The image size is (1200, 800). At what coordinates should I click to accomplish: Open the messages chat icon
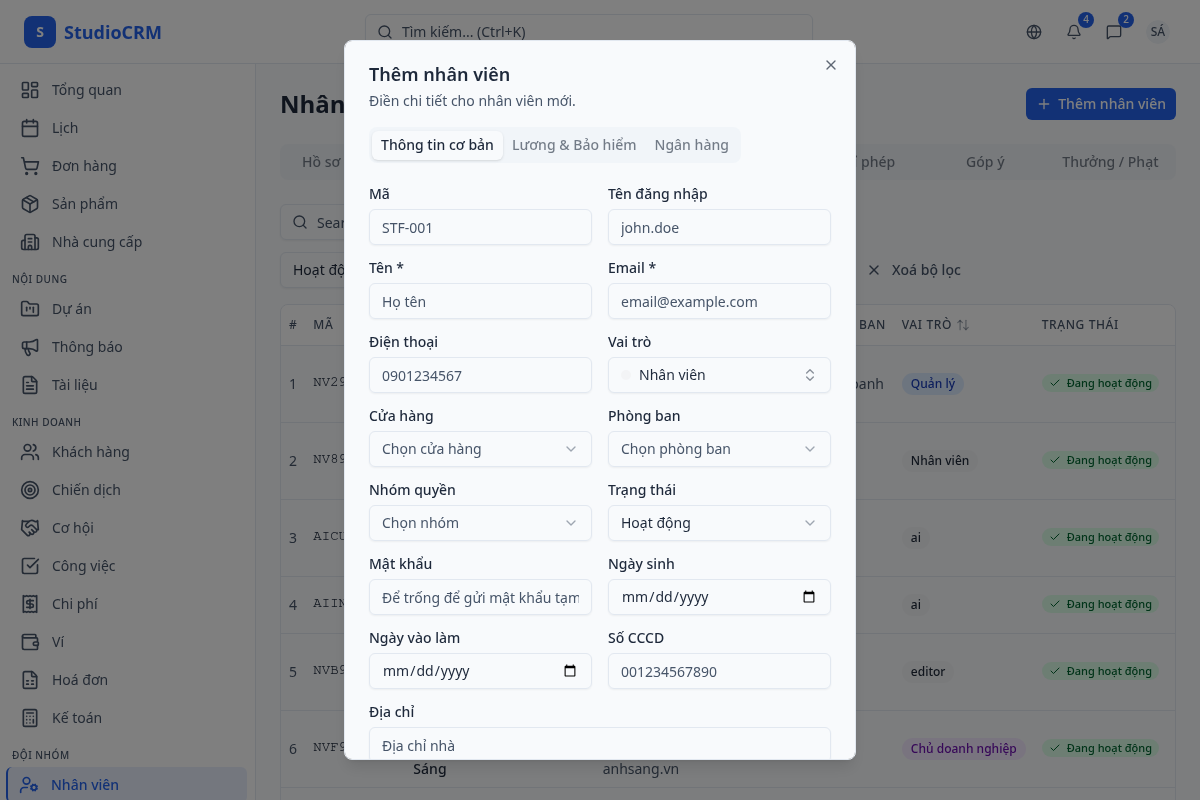click(1114, 32)
